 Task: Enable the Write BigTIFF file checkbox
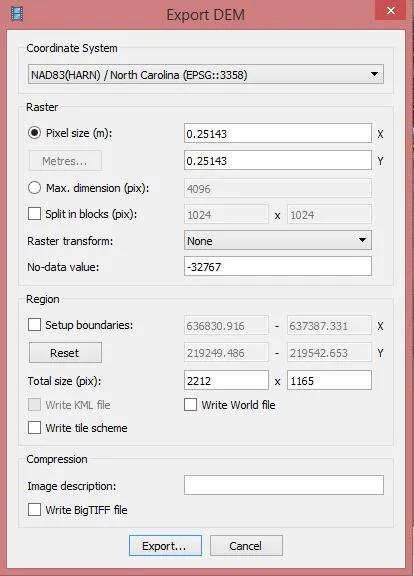coord(34,510)
